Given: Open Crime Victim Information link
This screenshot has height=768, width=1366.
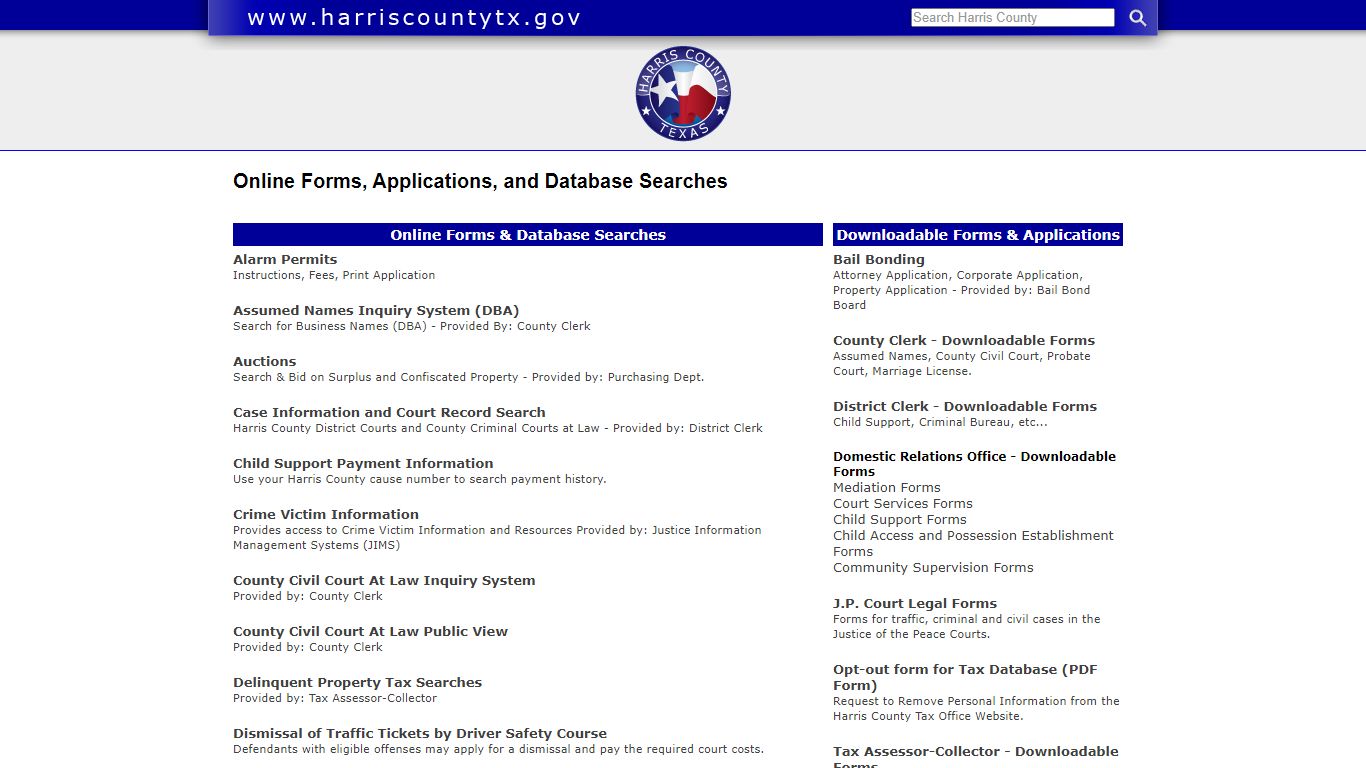Looking at the screenshot, I should click(326, 514).
